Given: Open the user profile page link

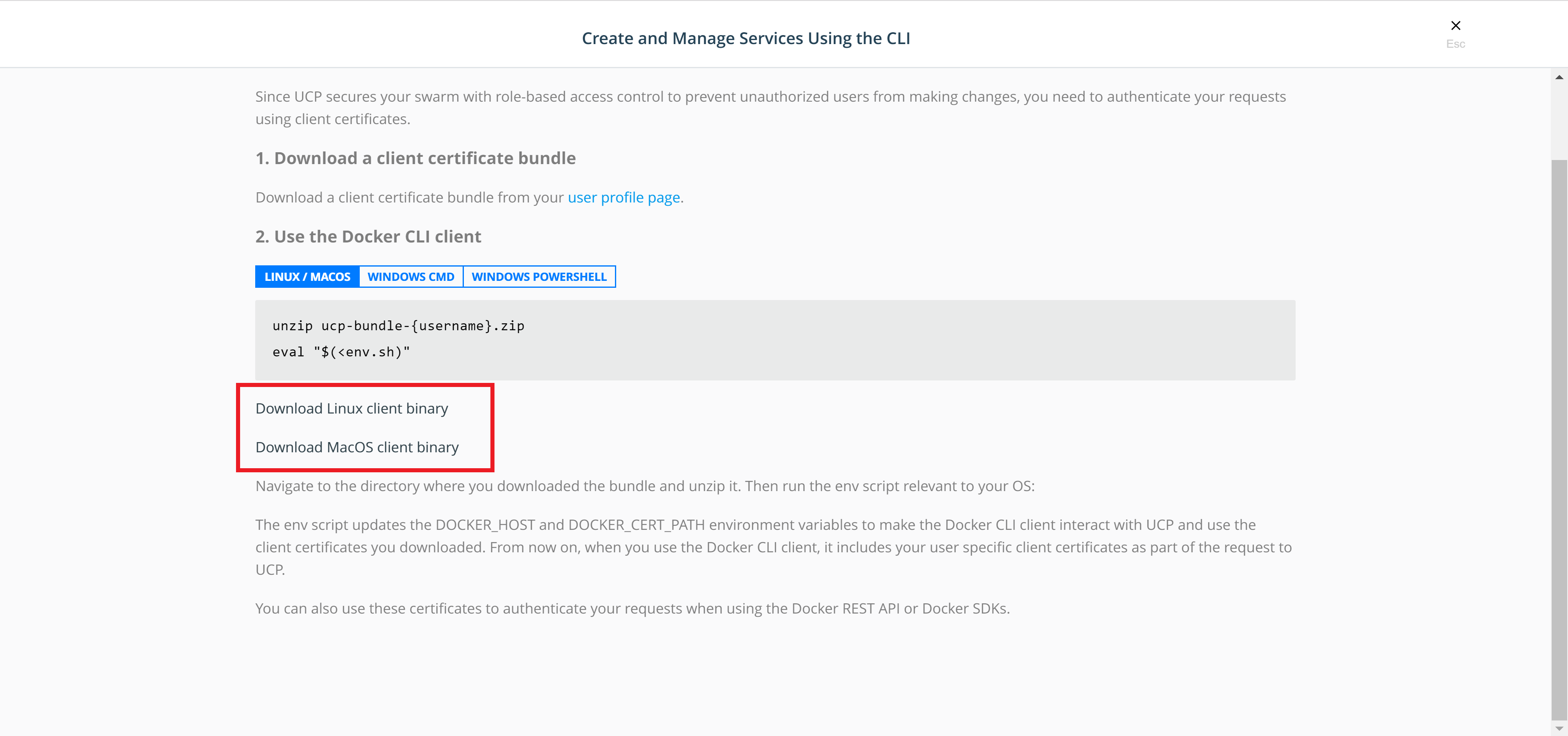Looking at the screenshot, I should click(623, 198).
